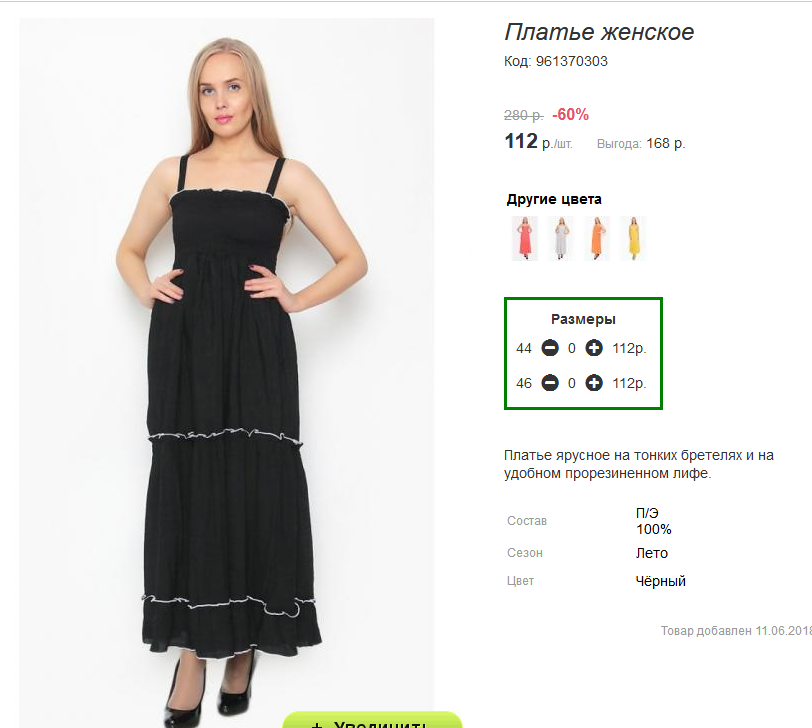Click the size 46 quantity value

point(572,384)
